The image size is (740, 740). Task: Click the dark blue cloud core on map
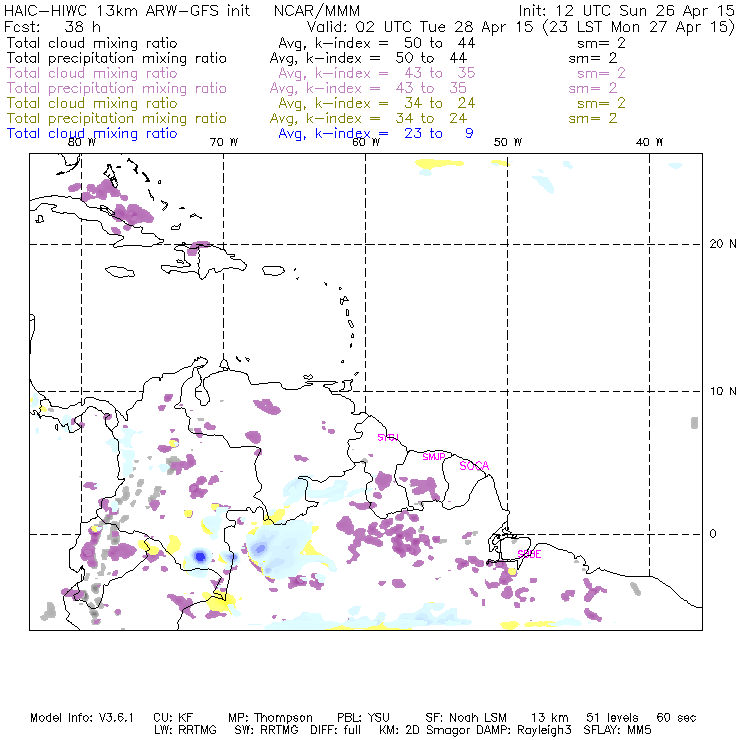(200, 556)
